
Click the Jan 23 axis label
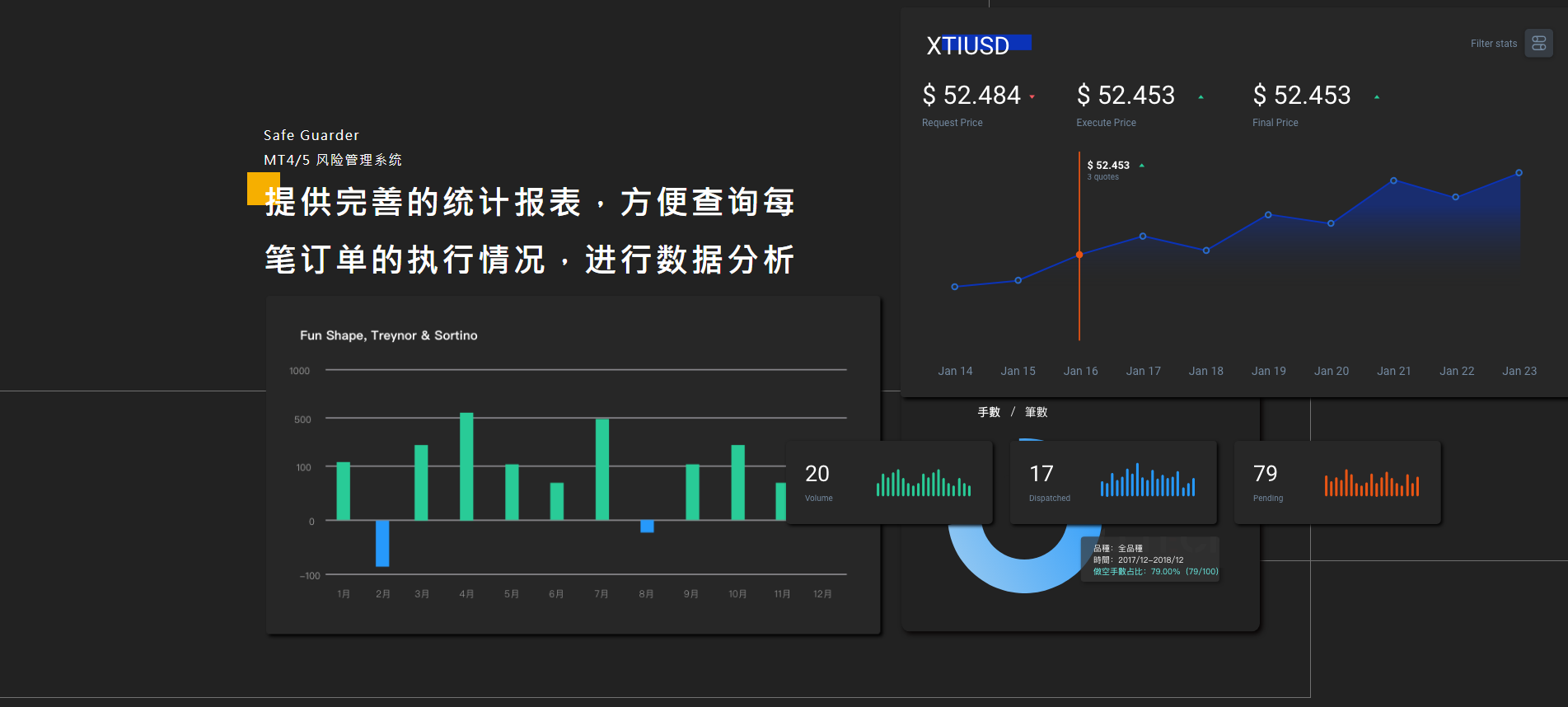coord(1519,371)
